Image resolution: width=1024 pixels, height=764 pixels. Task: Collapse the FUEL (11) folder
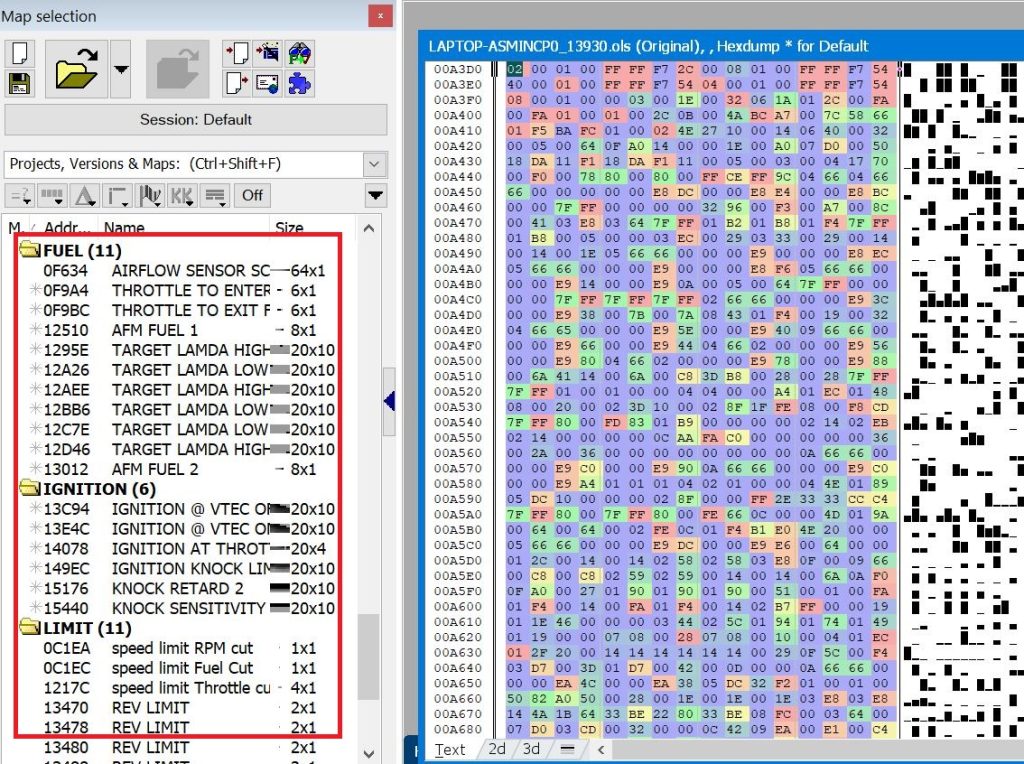click(28, 250)
